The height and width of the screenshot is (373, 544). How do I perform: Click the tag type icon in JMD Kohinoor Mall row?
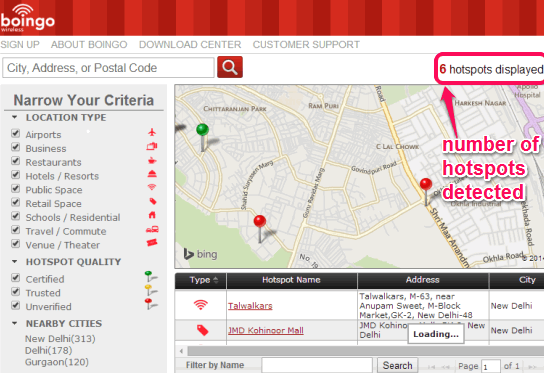[202, 330]
